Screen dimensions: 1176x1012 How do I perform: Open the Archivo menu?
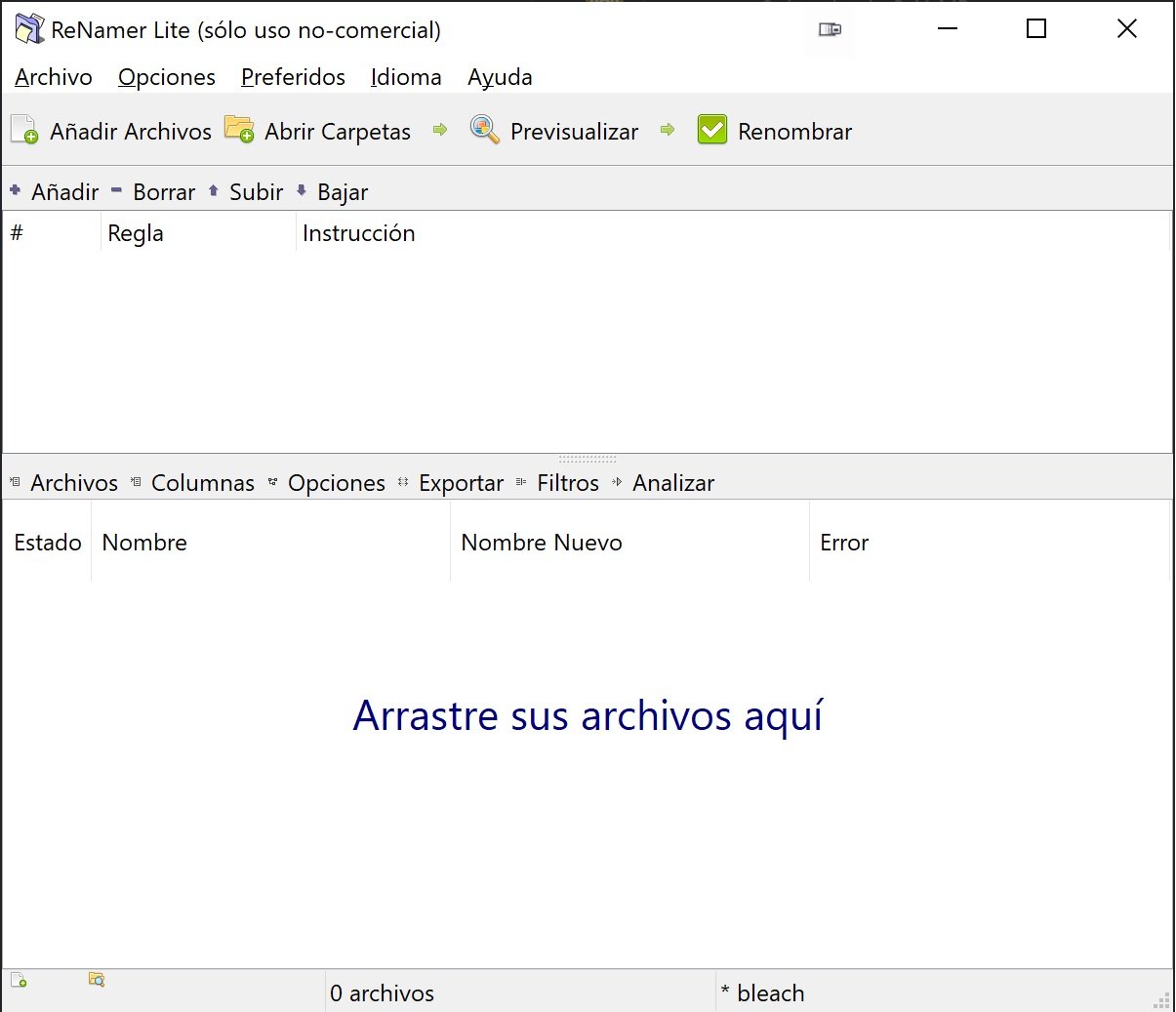(54, 77)
